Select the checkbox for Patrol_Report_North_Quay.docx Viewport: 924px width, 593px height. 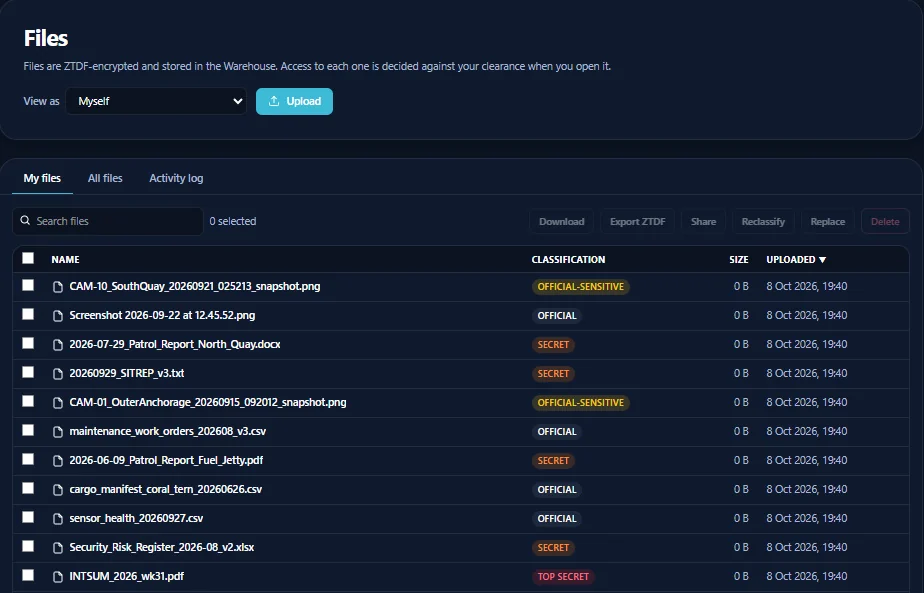pos(28,343)
